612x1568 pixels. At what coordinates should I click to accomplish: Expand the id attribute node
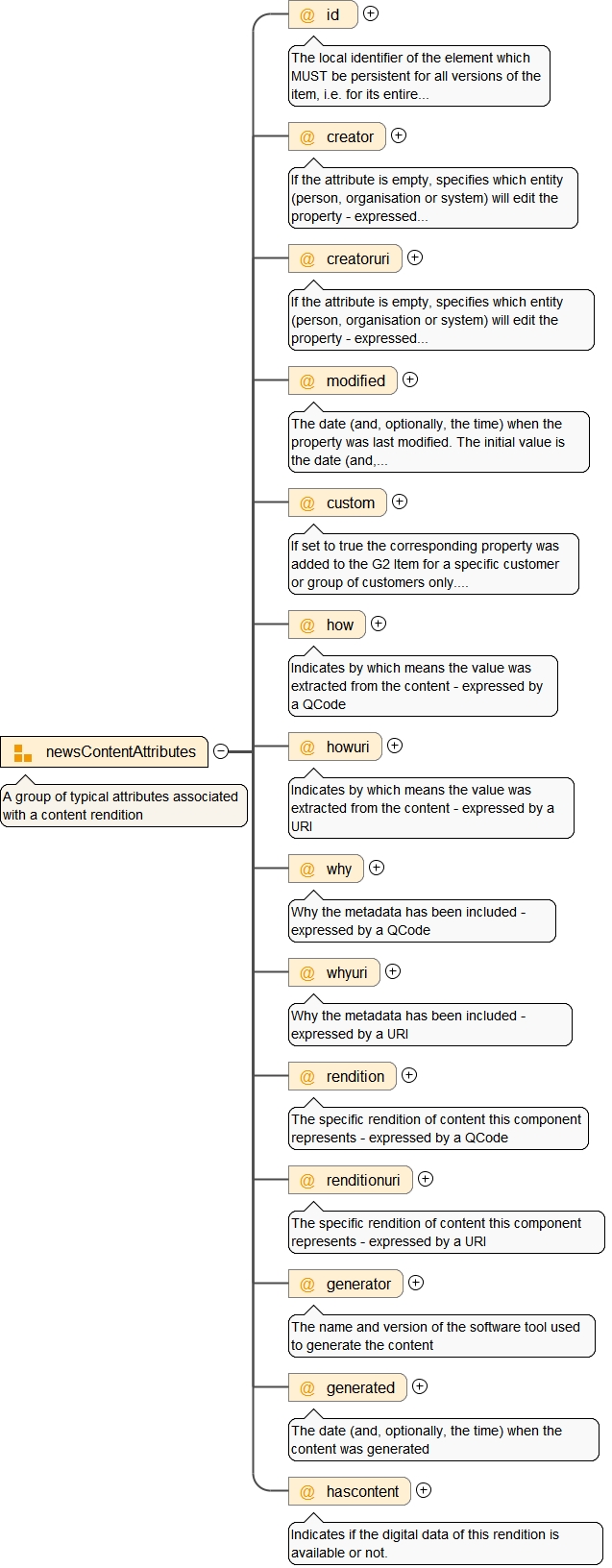tap(371, 13)
